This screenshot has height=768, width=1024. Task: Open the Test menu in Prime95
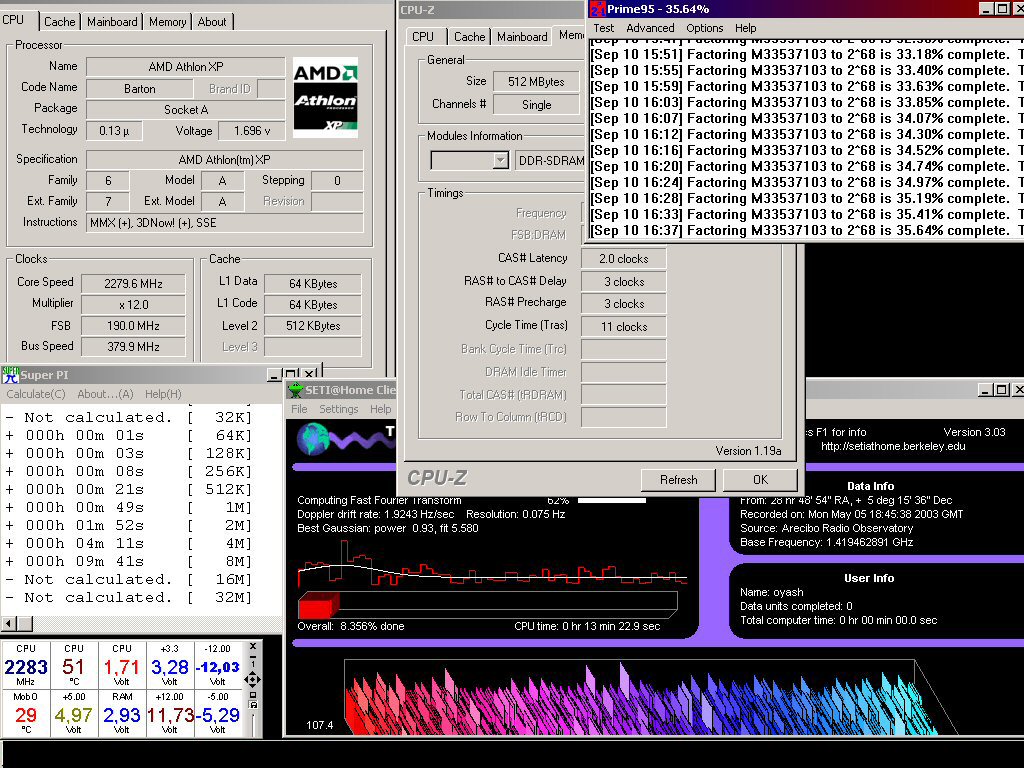(x=603, y=28)
